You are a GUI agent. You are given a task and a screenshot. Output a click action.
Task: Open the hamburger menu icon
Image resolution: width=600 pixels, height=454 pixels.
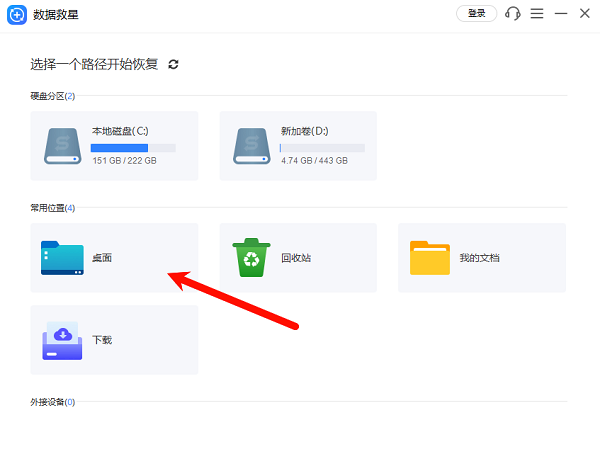coord(537,13)
